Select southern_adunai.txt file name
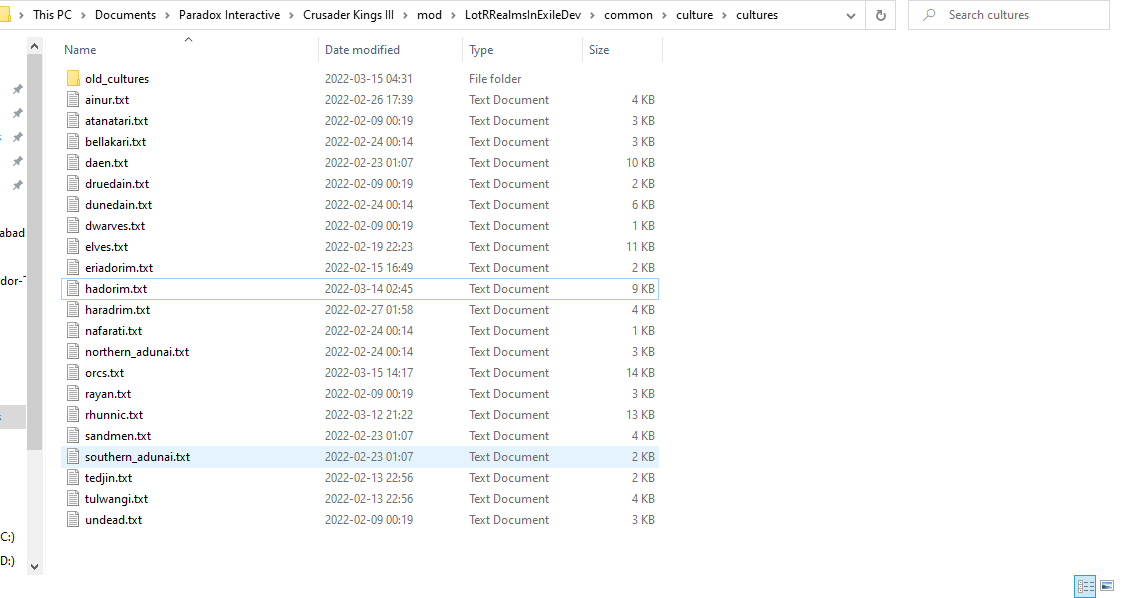This screenshot has width=1123, height=598. point(138,457)
